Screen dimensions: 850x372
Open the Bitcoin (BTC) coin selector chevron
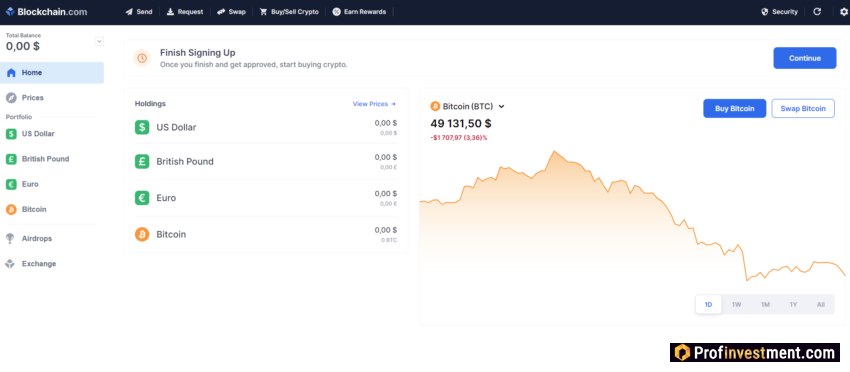(x=501, y=107)
